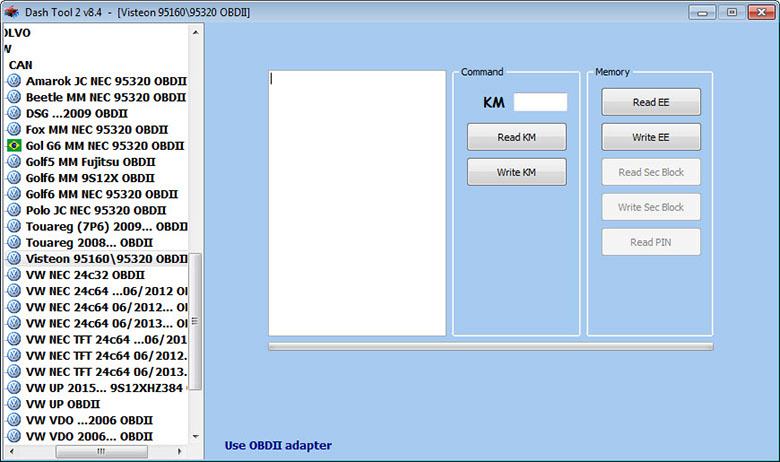Image resolution: width=780 pixels, height=462 pixels.
Task: Click the horizontal scrollbar thumb of vehicle list
Action: (x=101, y=452)
